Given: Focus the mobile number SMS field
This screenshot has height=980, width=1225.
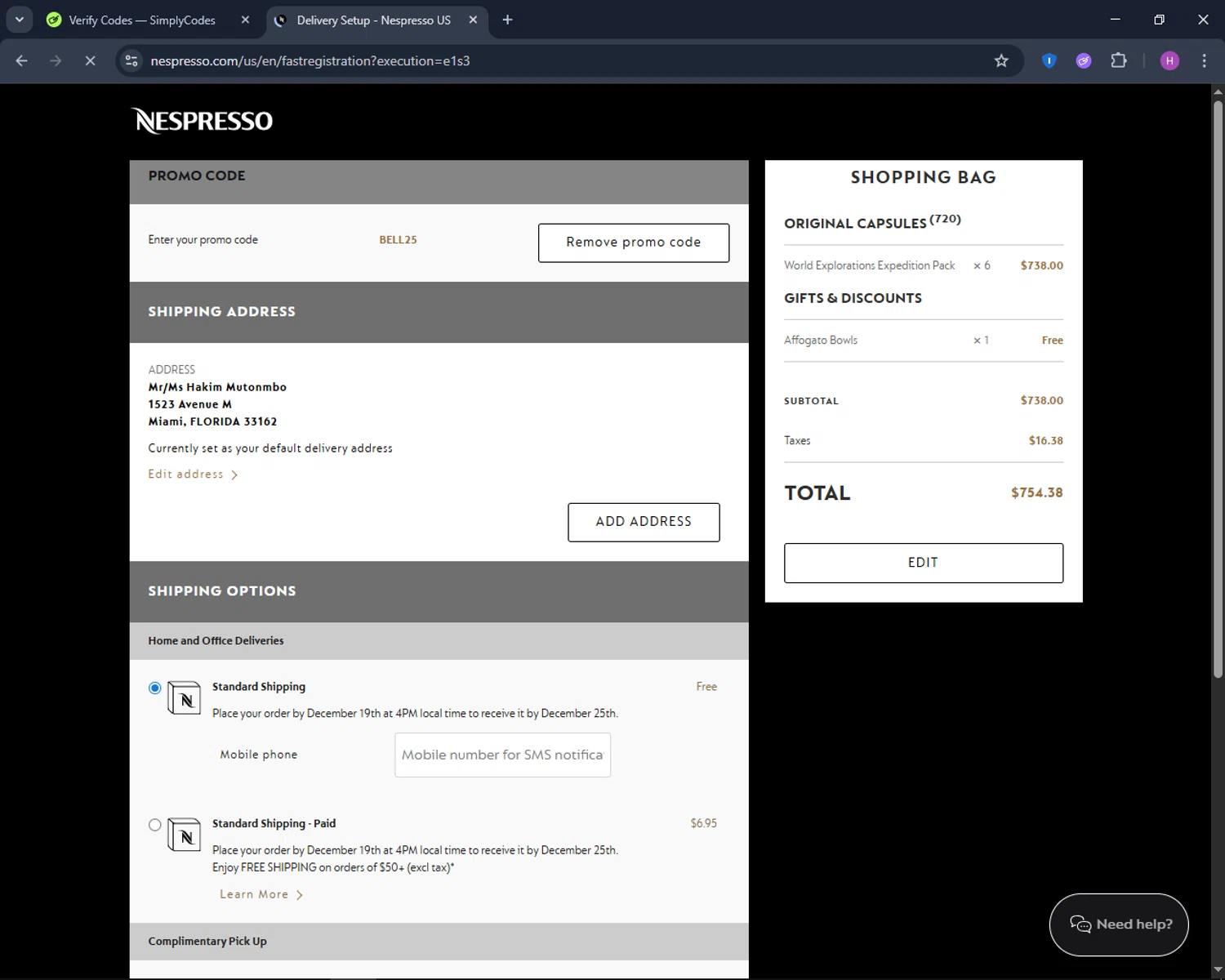Looking at the screenshot, I should (502, 755).
